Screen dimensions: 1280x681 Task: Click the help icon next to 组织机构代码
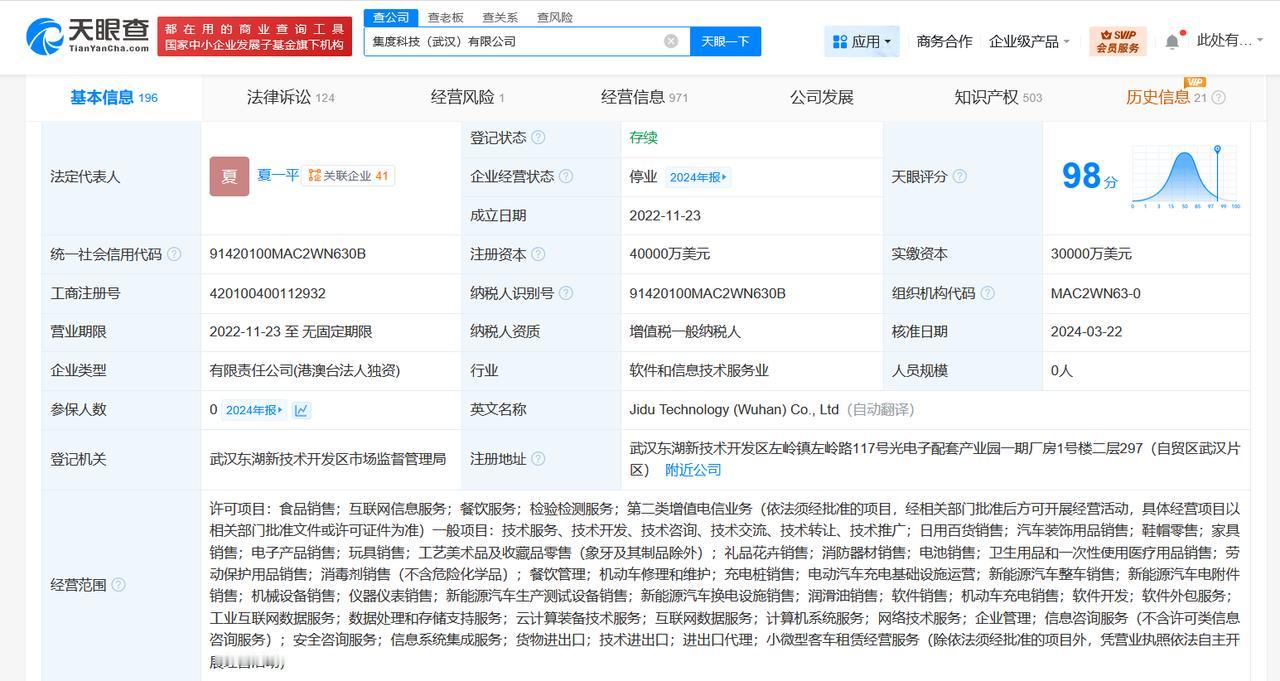[988, 293]
